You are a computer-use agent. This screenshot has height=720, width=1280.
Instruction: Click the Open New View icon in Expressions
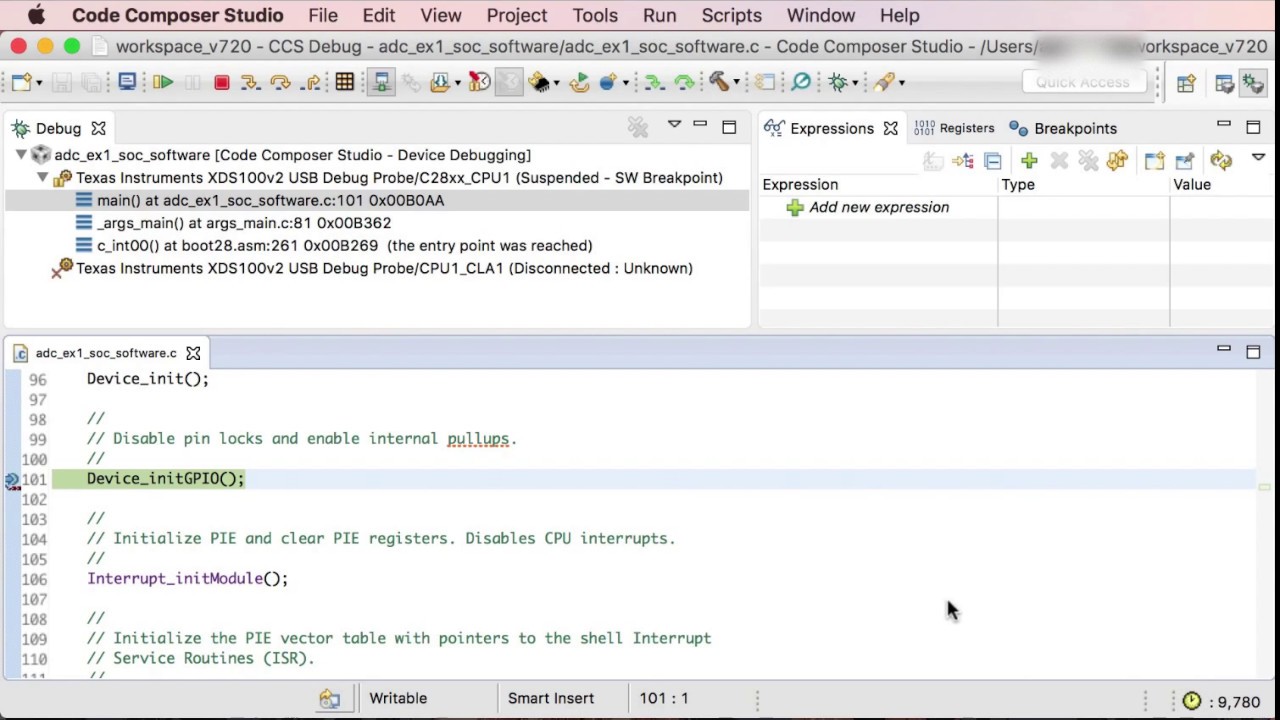point(1154,160)
